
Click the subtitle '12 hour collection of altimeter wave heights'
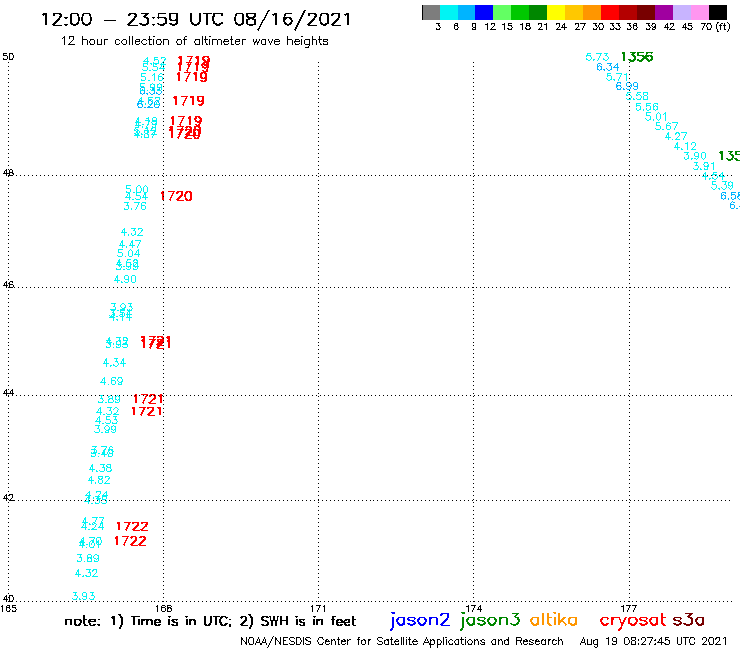194,41
